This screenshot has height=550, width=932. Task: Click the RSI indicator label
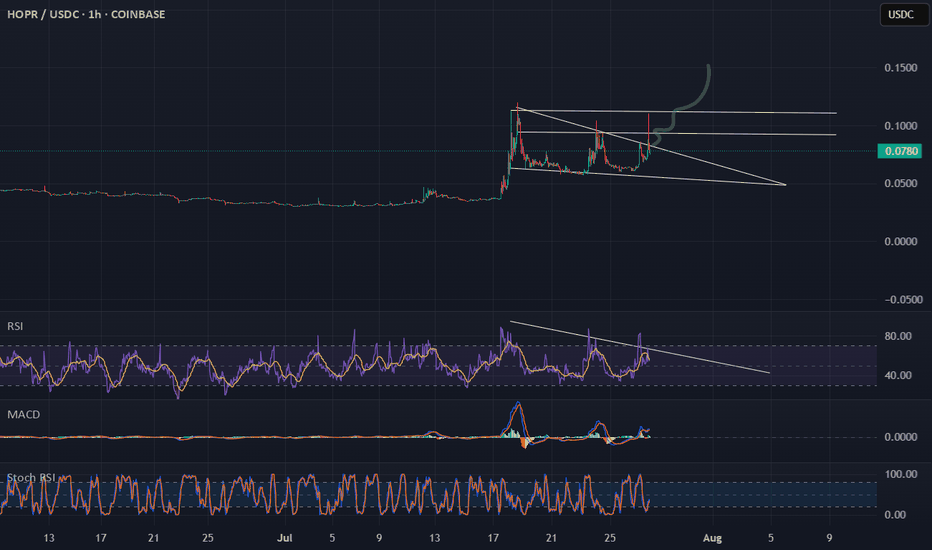pyautogui.click(x=15, y=326)
